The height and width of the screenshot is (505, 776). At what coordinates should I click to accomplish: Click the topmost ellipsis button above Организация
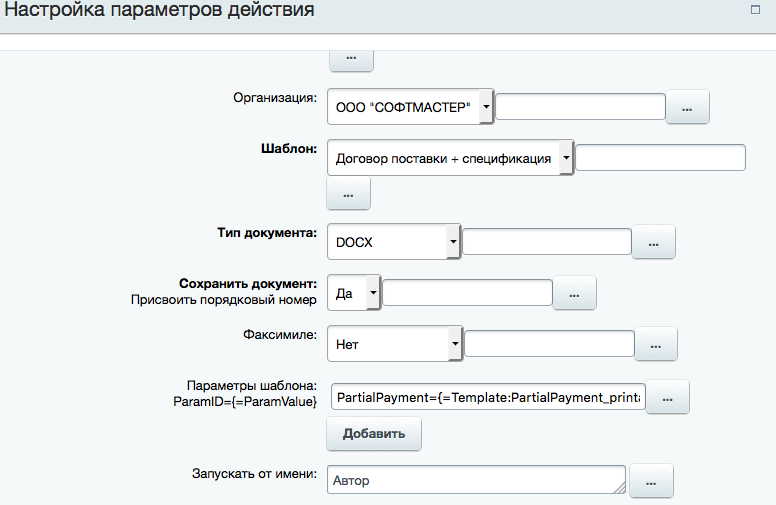click(x=351, y=59)
